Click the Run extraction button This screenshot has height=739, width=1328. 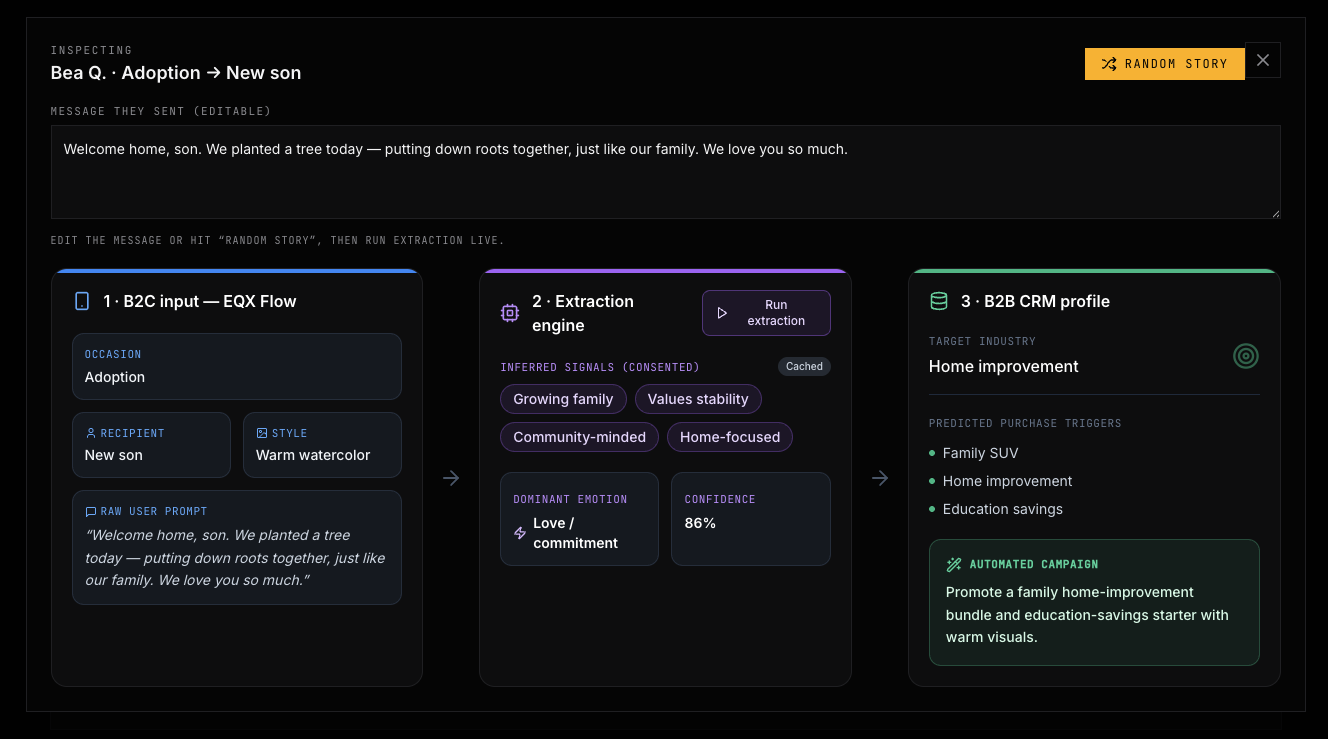pos(766,313)
